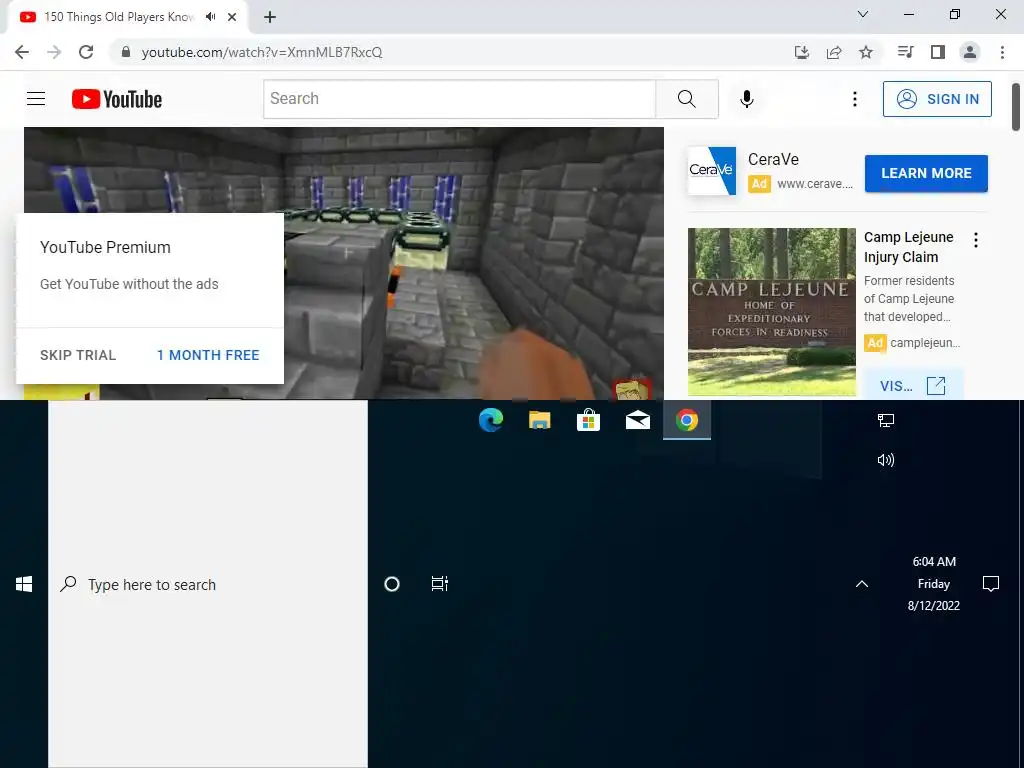The height and width of the screenshot is (768, 1024).
Task: Open the Action Center notifications icon
Action: pyautogui.click(x=991, y=583)
